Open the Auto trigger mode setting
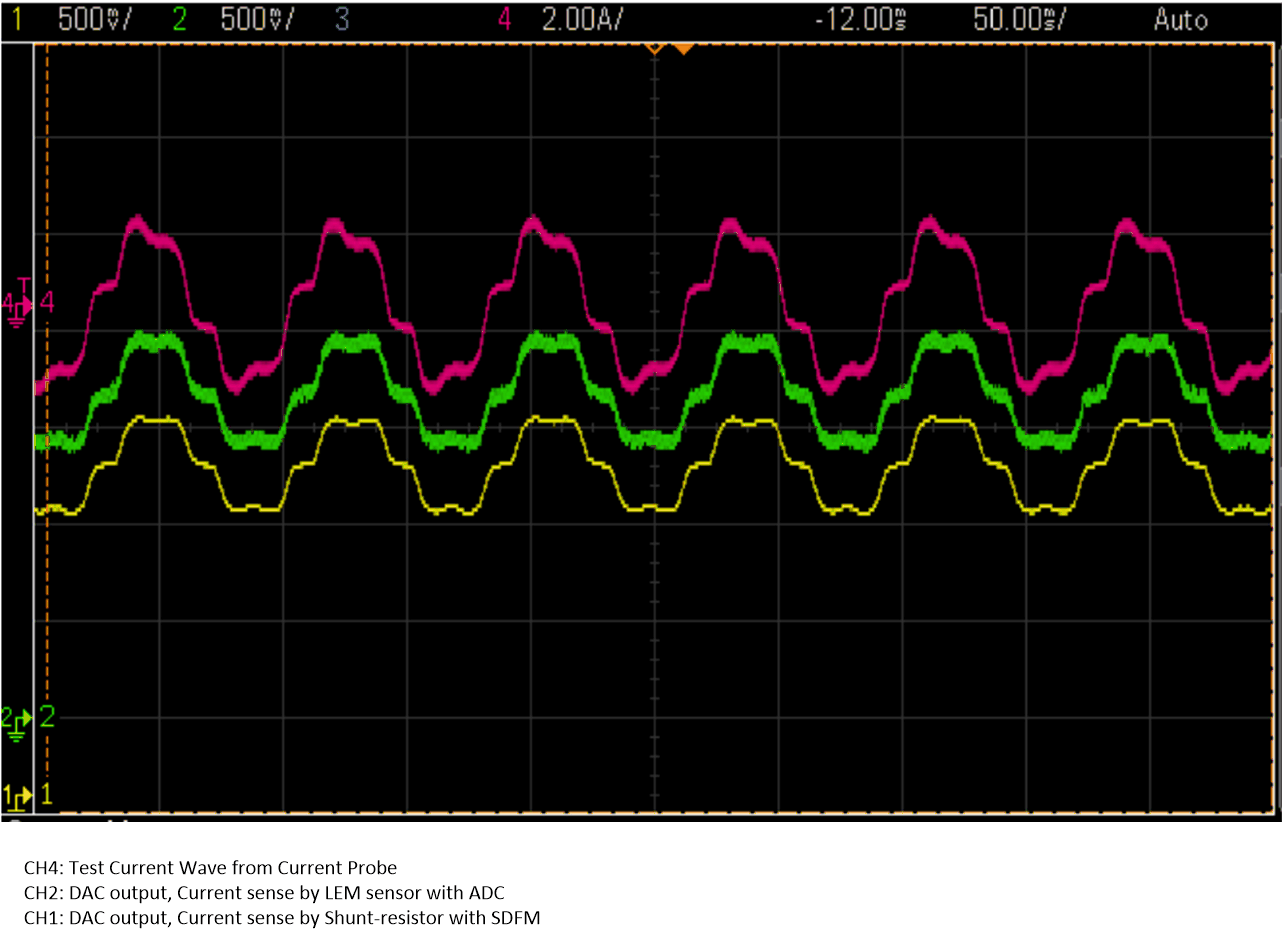This screenshot has width=1282, height=931. pos(1180,20)
